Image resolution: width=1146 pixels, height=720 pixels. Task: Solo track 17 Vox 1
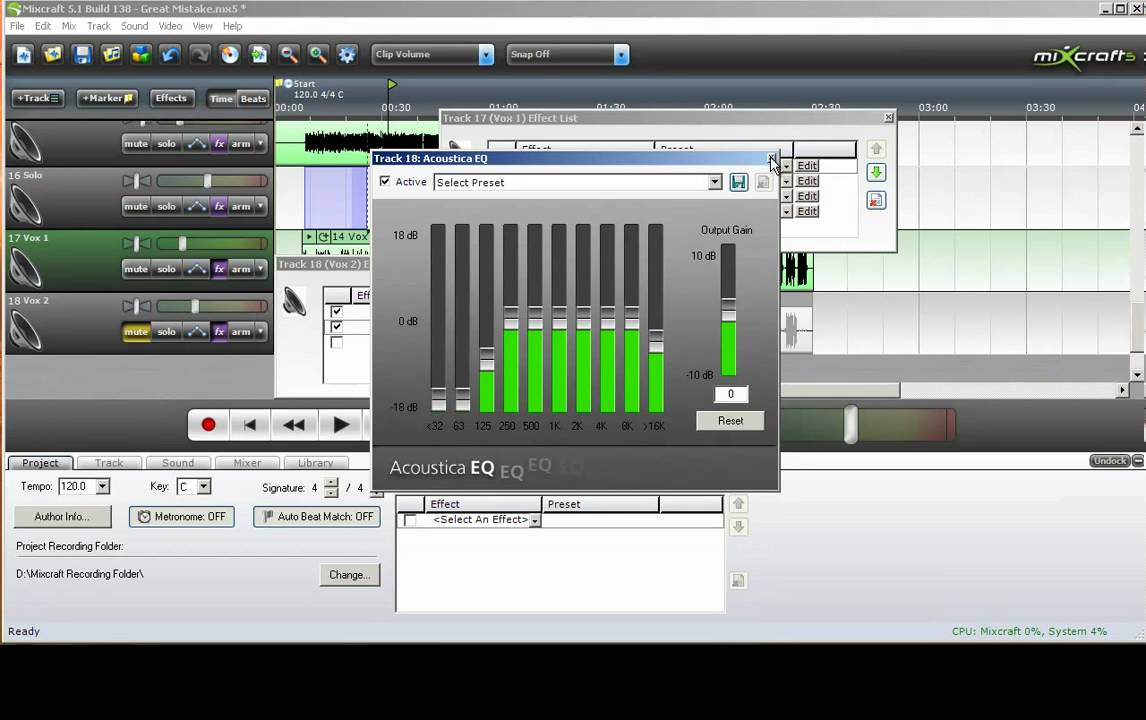[167, 269]
